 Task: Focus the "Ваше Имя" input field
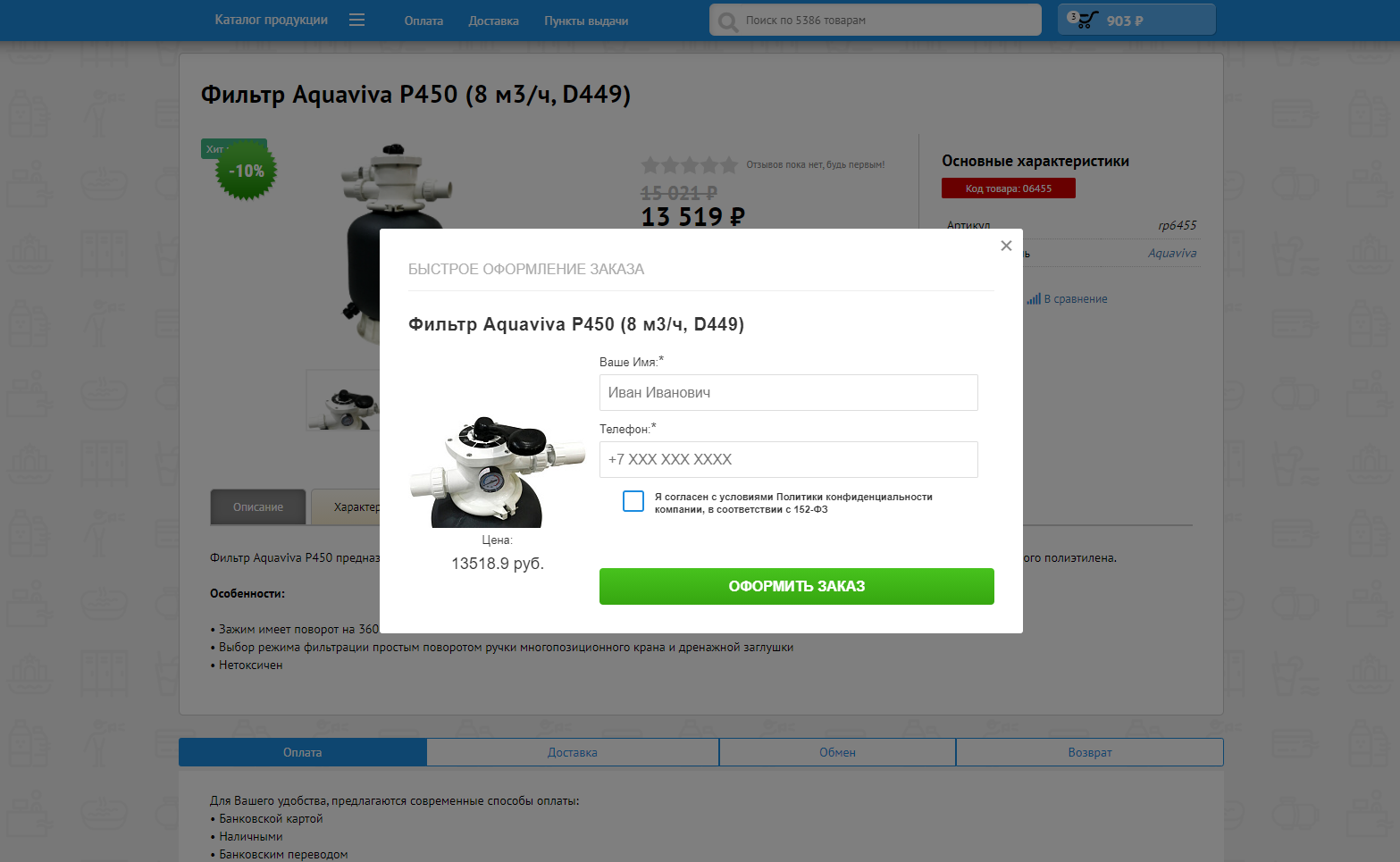789,392
